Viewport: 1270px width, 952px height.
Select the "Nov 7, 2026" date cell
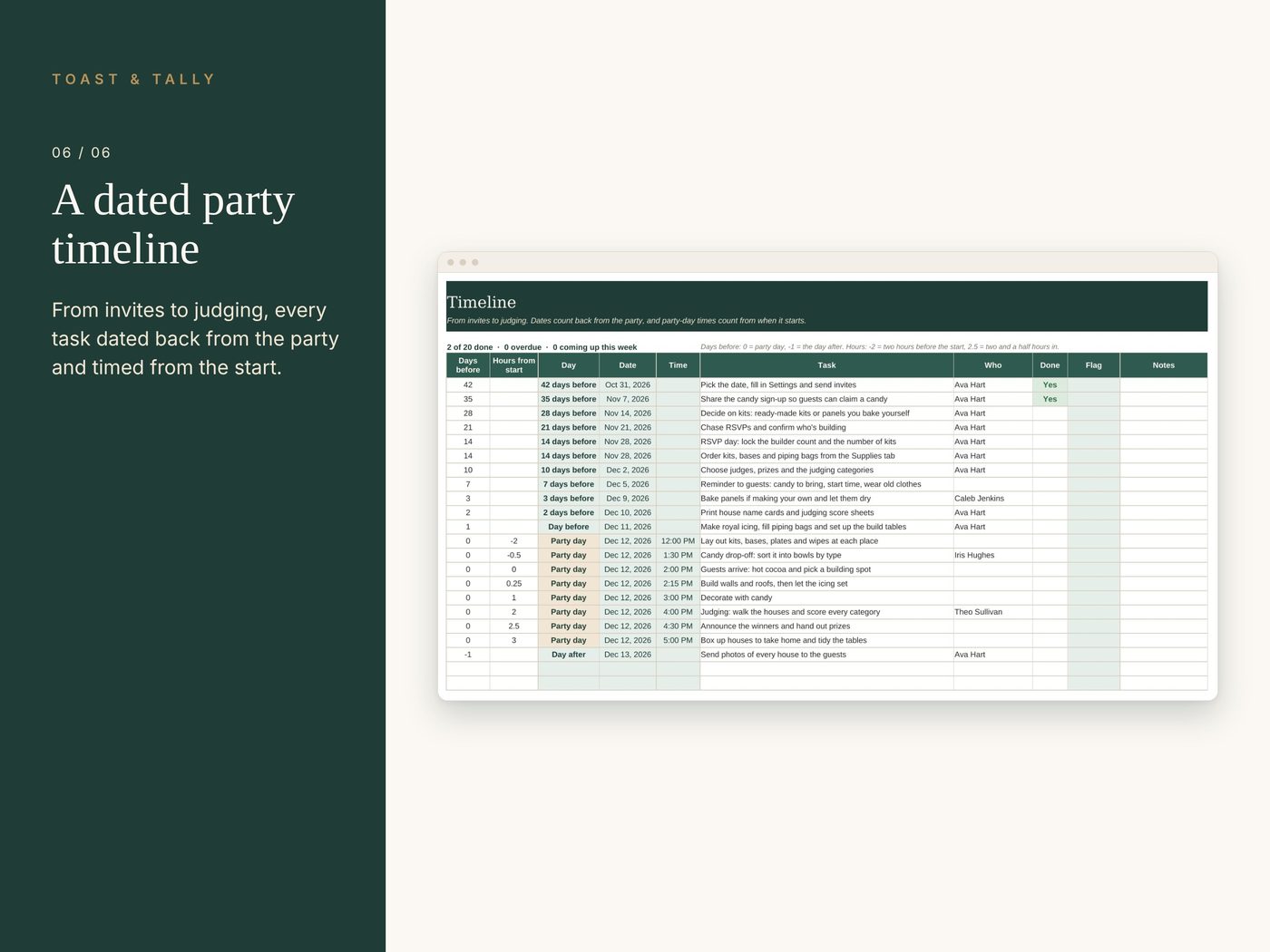(628, 399)
